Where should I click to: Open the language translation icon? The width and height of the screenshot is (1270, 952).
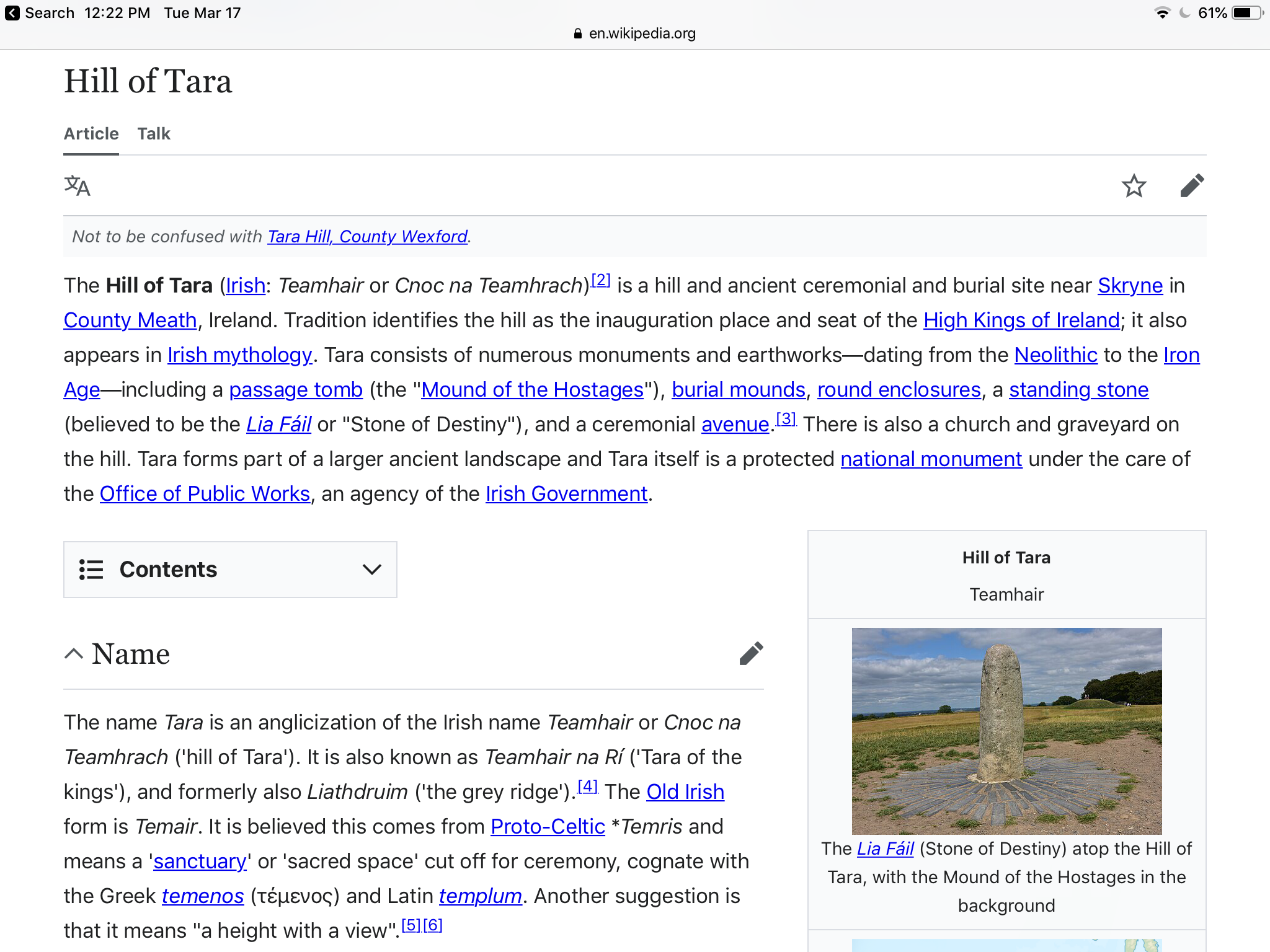pos(78,185)
